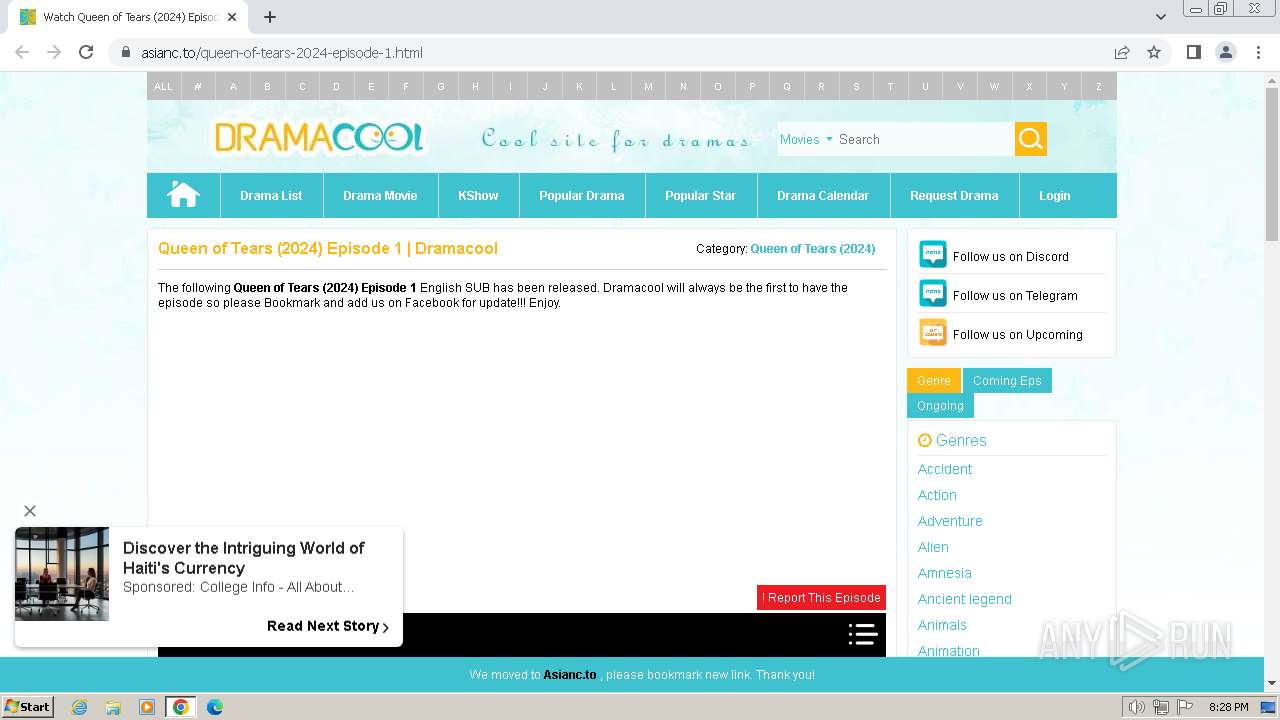Click the Dramacool logo
Screen dimensions: 1280x720
319,138
